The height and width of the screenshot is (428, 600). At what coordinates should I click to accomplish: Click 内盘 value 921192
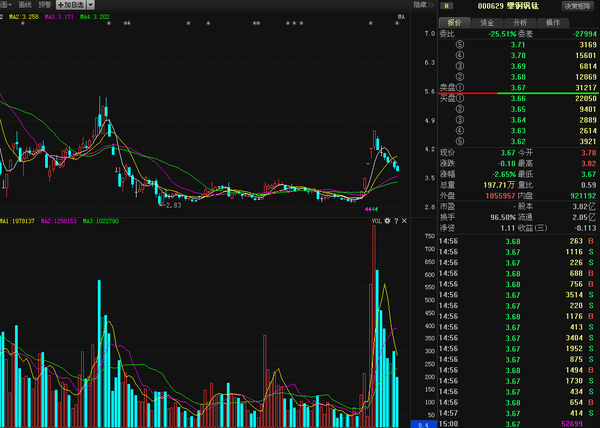point(583,196)
